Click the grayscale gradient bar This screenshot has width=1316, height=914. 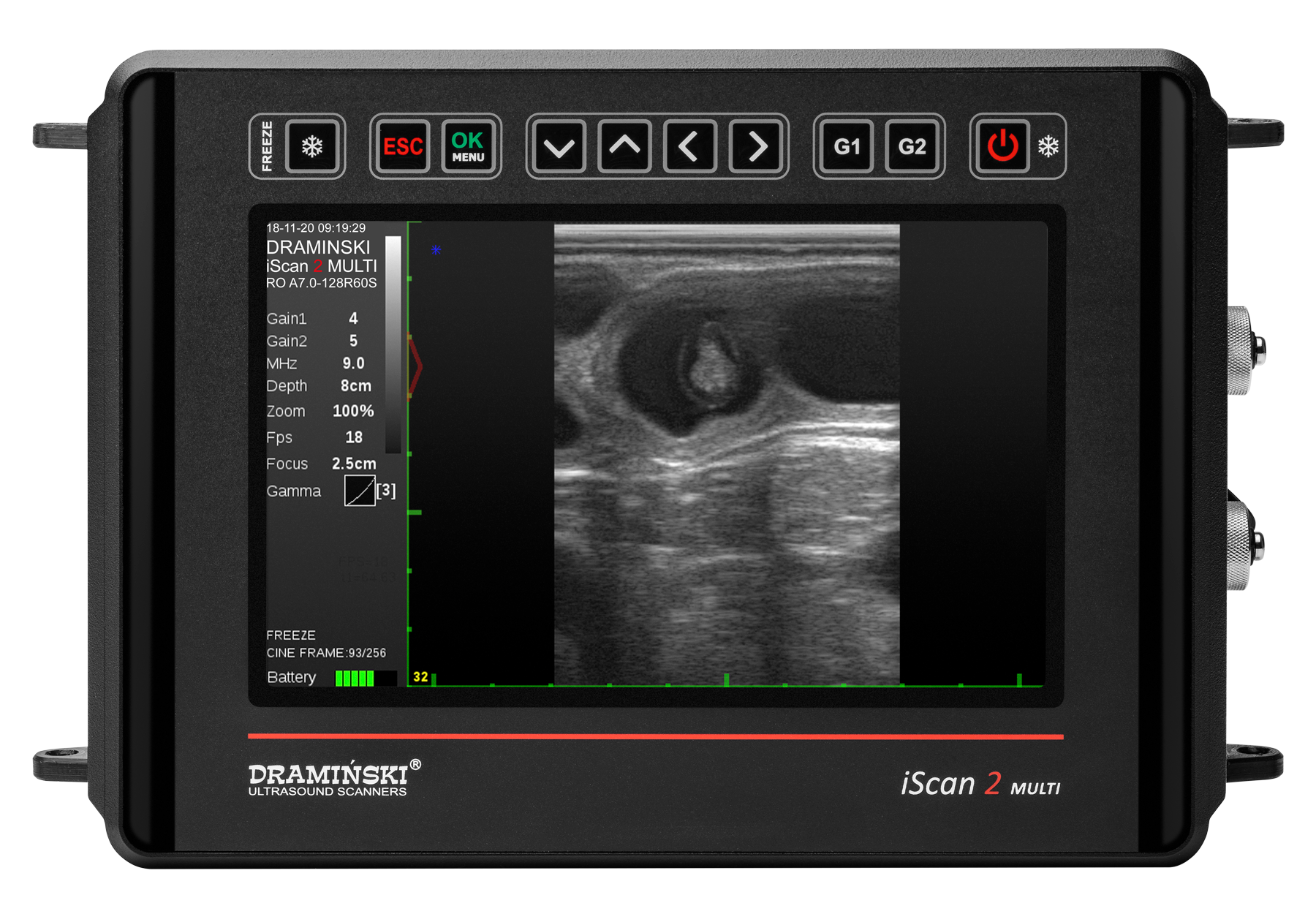coord(393,344)
